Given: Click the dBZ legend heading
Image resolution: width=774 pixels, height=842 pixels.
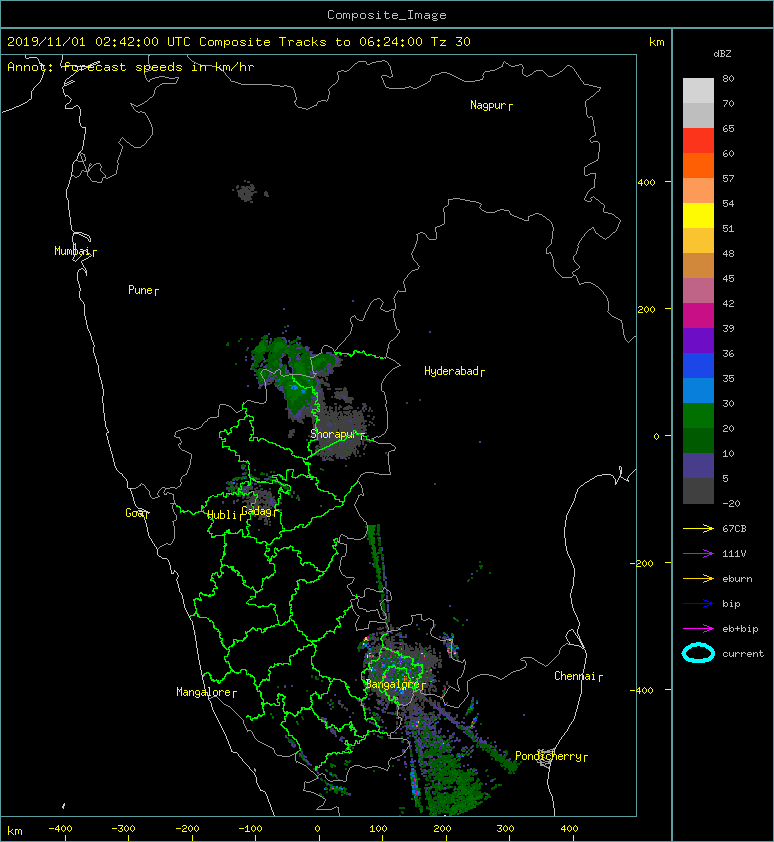Looking at the screenshot, I should pos(722,54).
